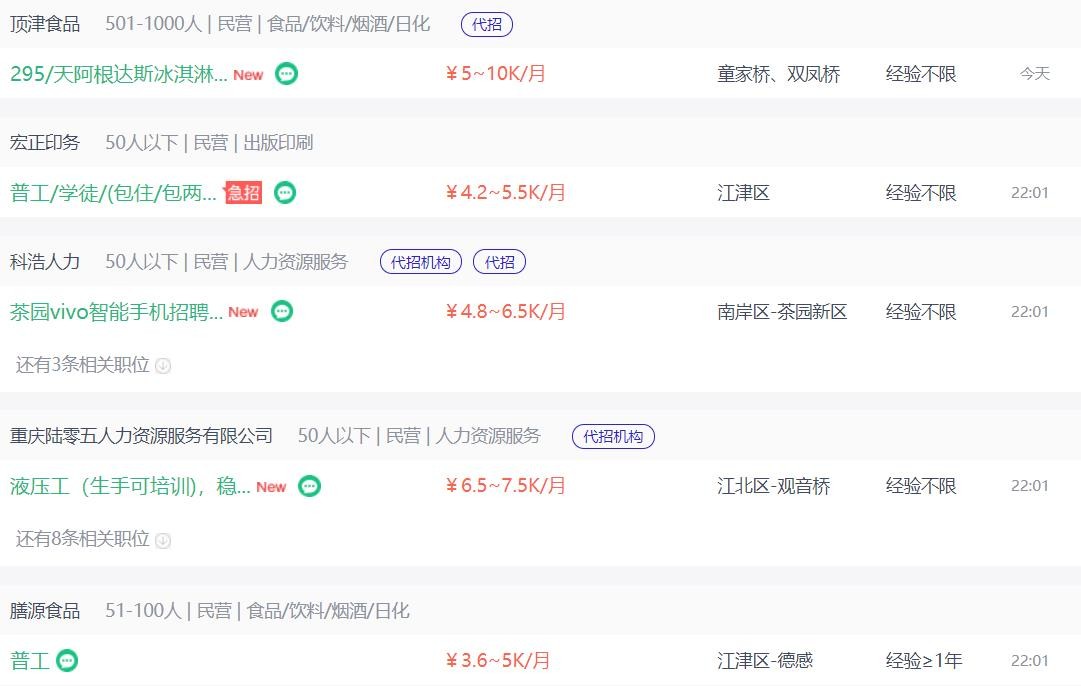Open chat icon beside 295/天阿根达斯冰淇淋 job
The image size is (1081, 686).
pyautogui.click(x=286, y=73)
